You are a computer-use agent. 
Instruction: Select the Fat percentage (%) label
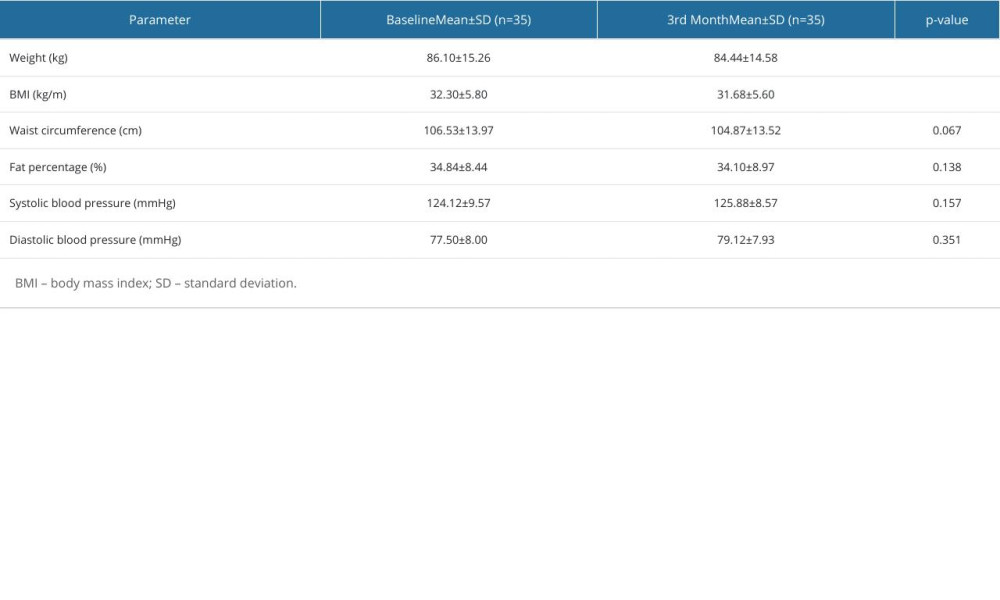[x=57, y=167]
